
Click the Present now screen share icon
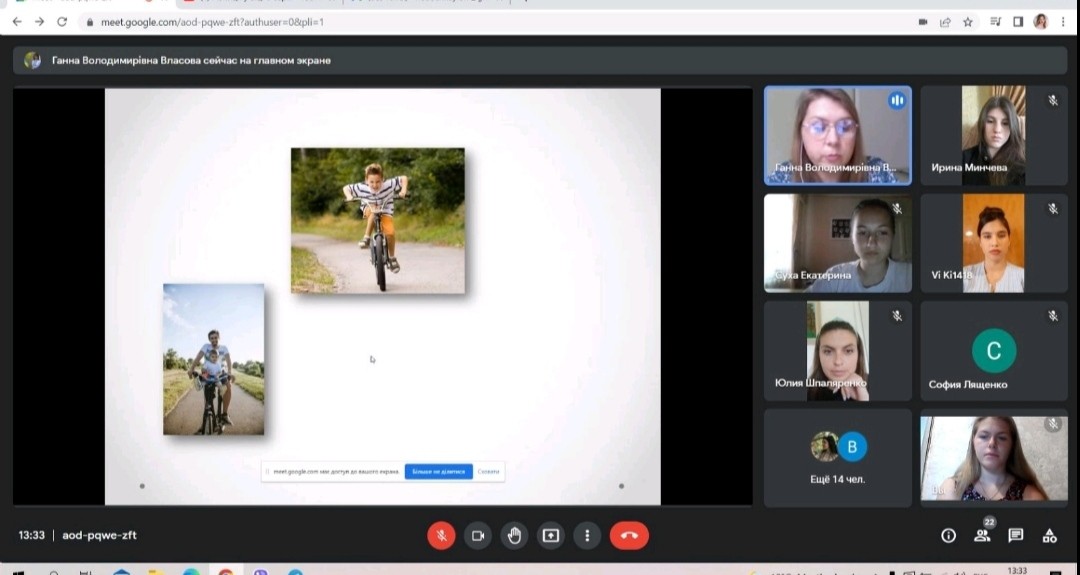[550, 536]
